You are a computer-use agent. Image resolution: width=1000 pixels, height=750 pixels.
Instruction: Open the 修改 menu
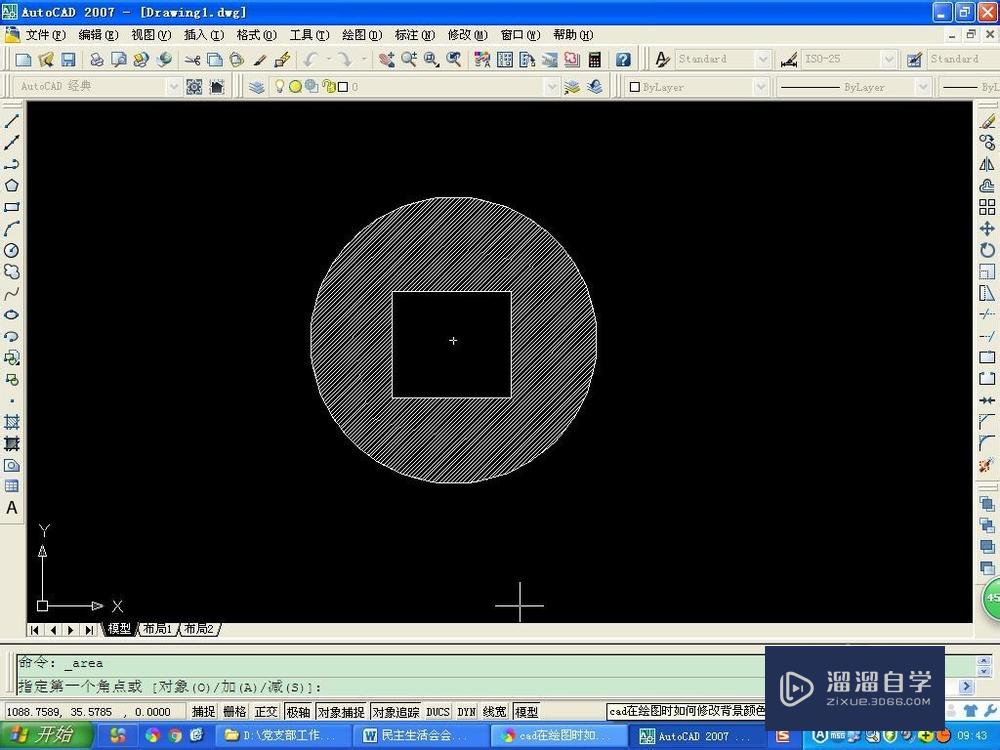[465, 34]
